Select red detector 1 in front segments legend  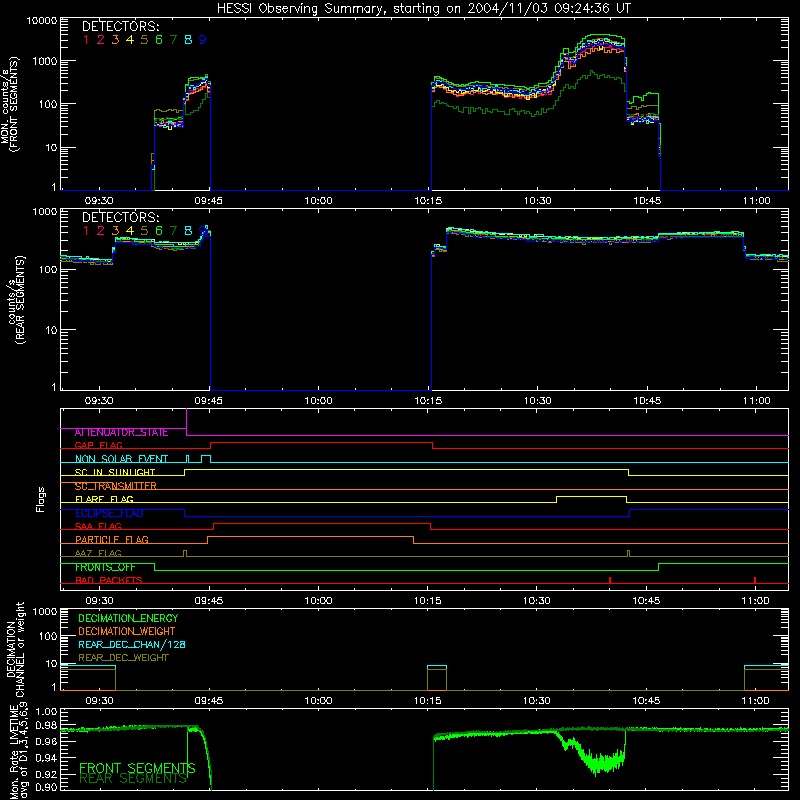86,40
